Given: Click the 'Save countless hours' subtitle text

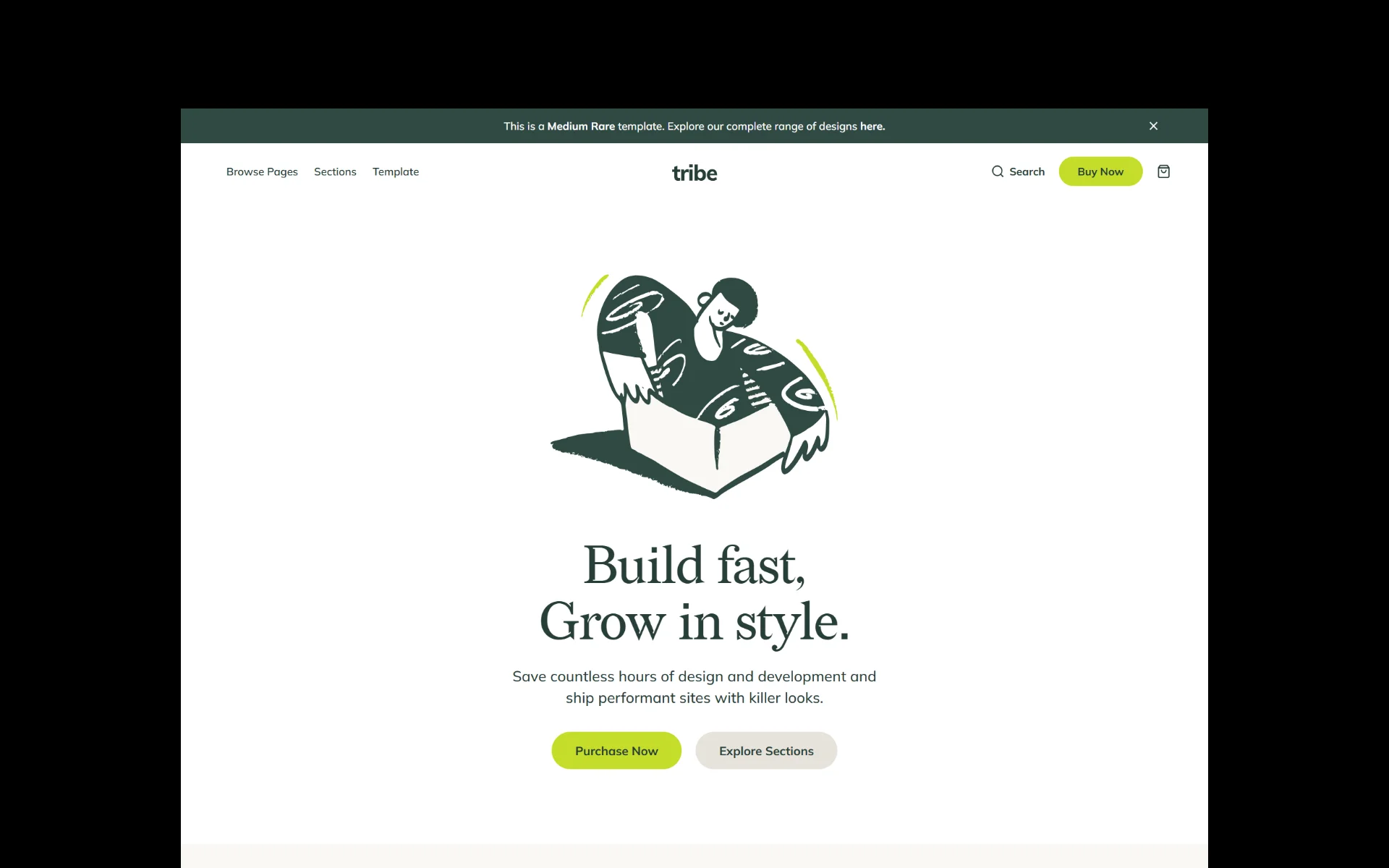Looking at the screenshot, I should pos(694,687).
